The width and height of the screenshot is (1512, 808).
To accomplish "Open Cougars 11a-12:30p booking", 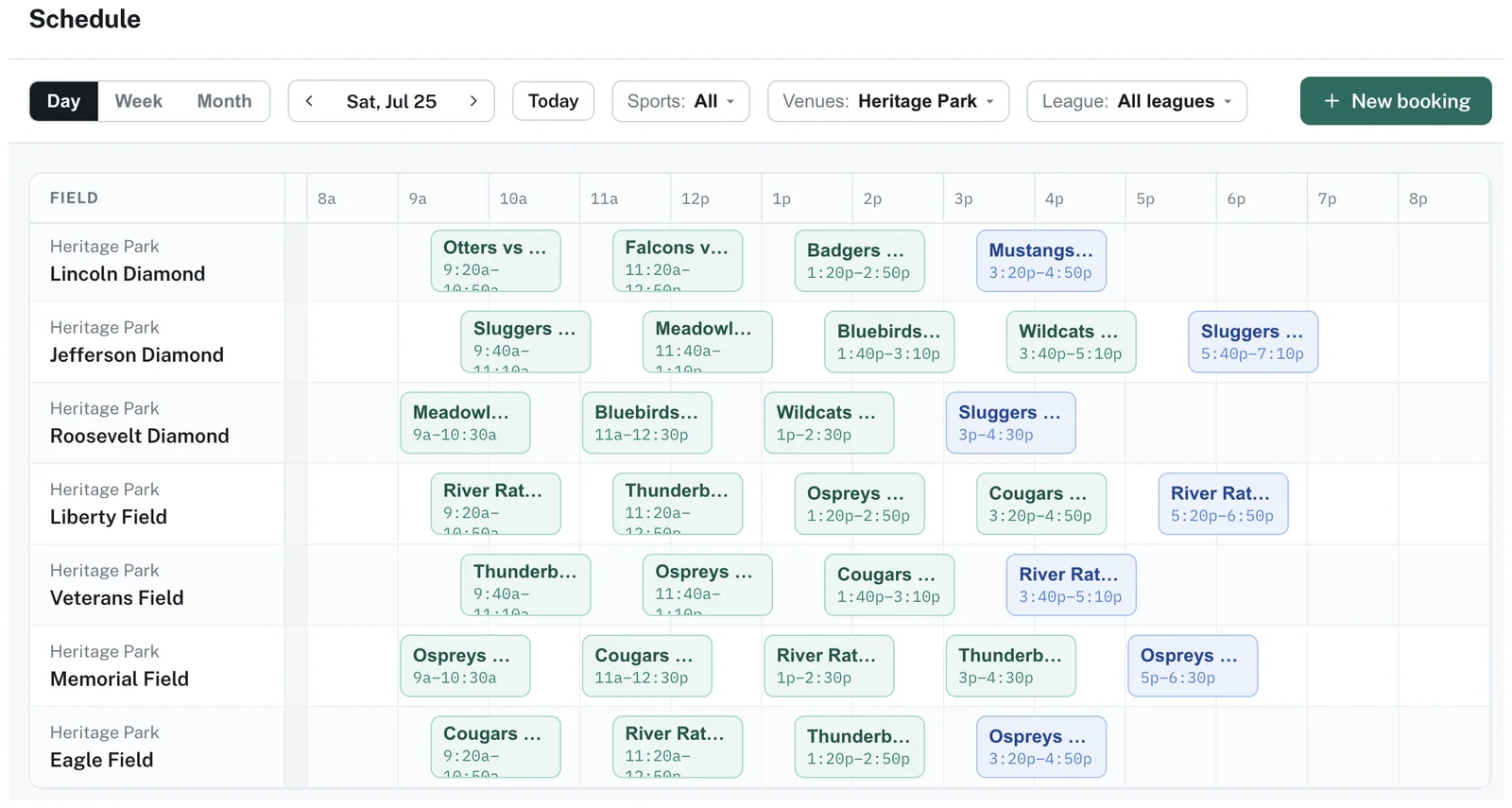I will tap(647, 666).
